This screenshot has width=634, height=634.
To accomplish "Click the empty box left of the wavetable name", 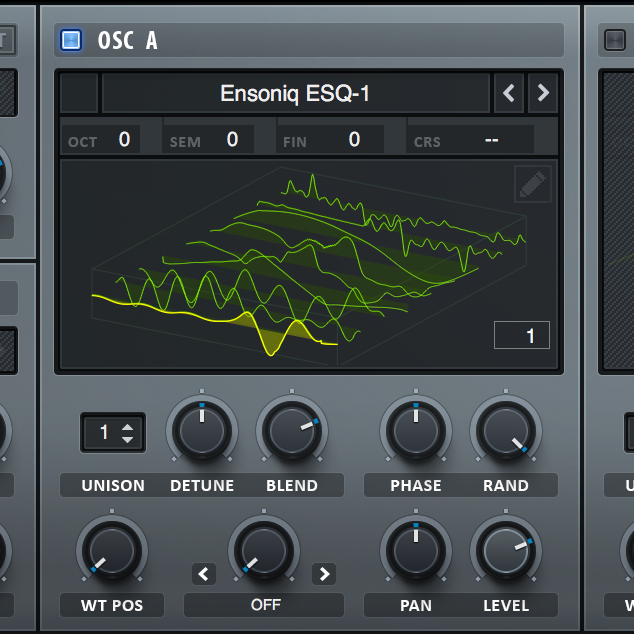I will click(x=79, y=93).
